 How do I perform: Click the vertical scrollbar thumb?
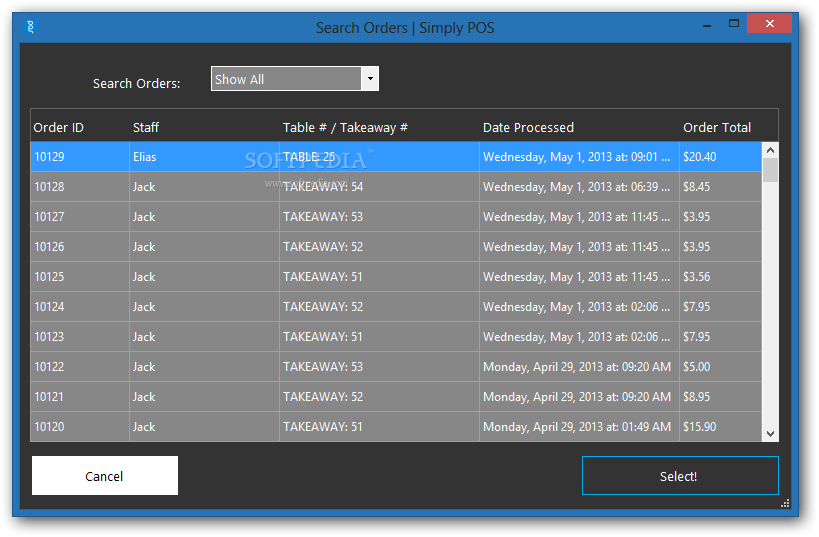point(770,170)
